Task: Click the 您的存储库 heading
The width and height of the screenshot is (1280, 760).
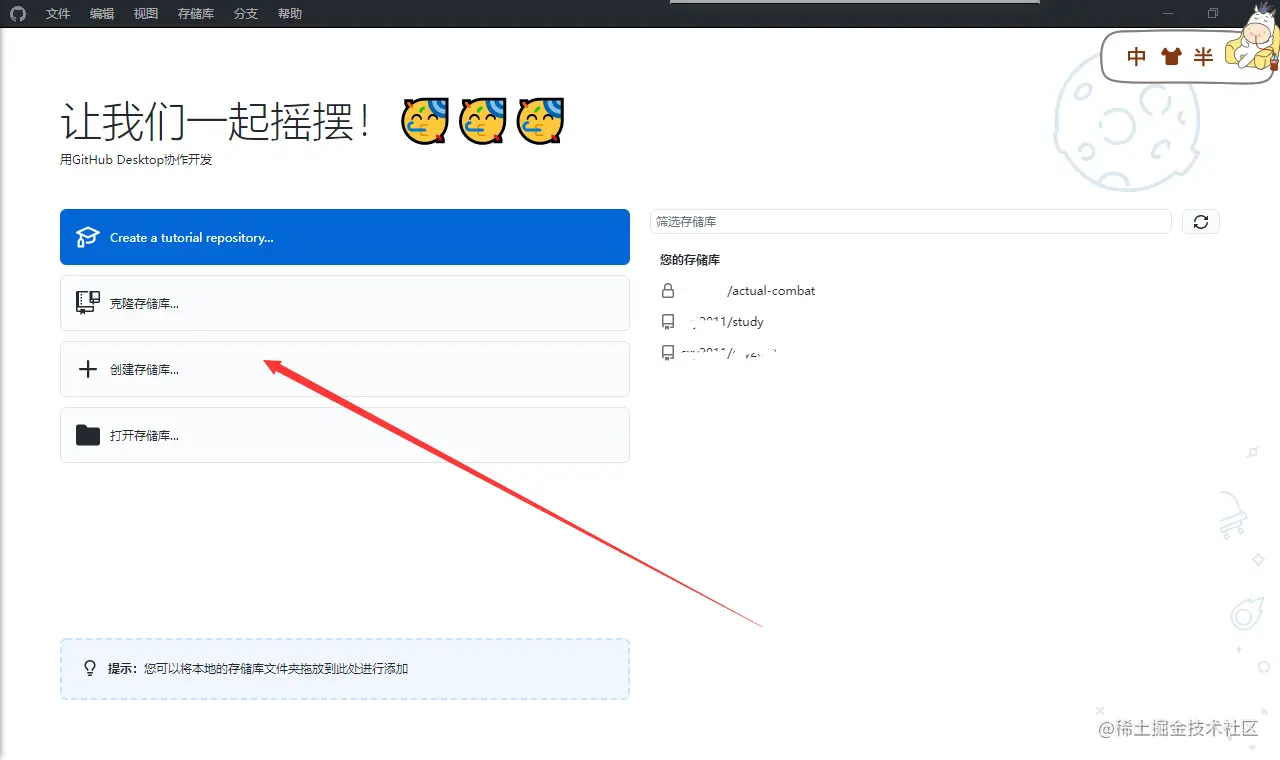Action: point(690,260)
